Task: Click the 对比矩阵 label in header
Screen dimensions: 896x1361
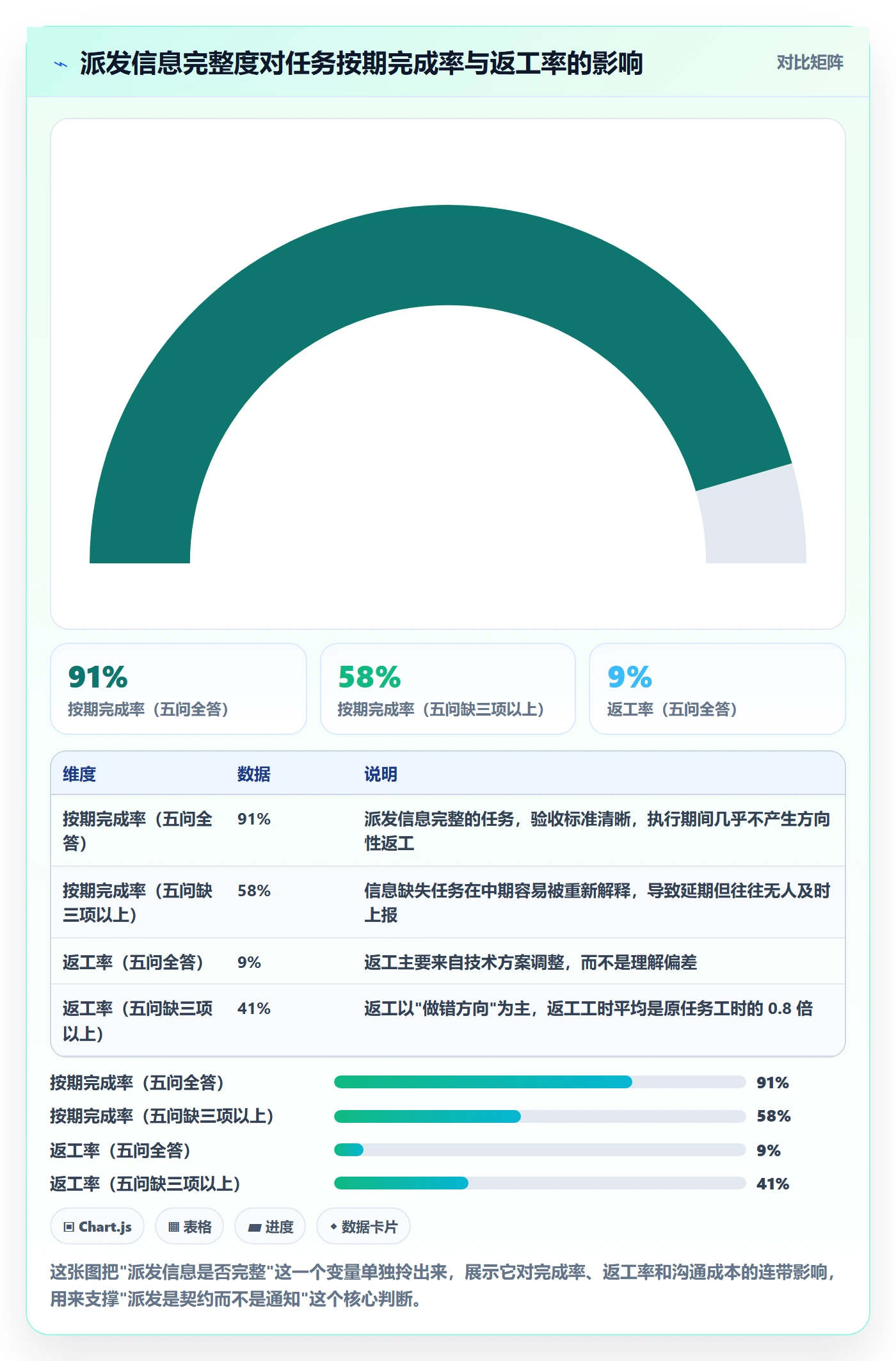Action: pyautogui.click(x=810, y=63)
